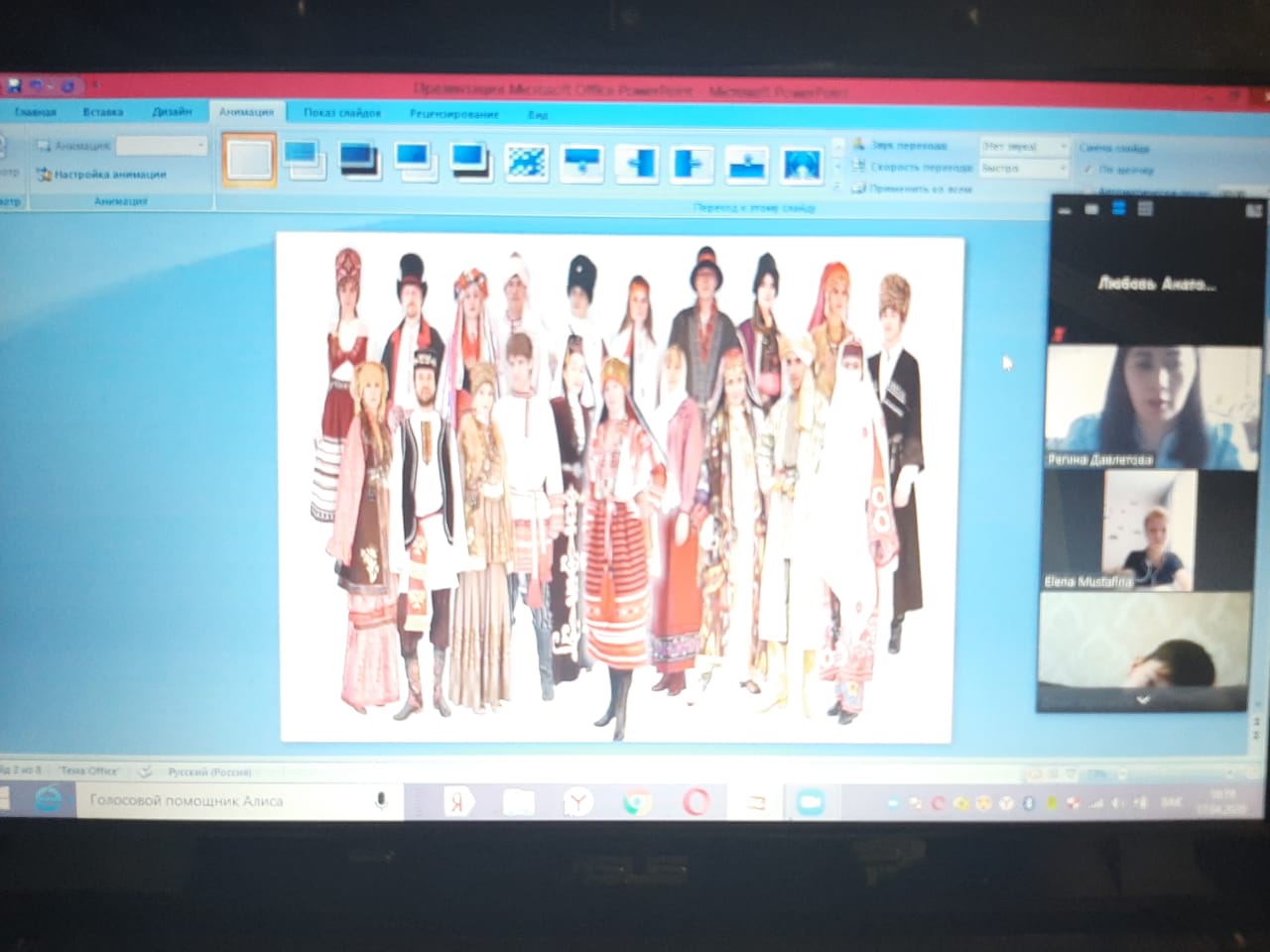The height and width of the screenshot is (952, 1270).
Task: Select the 'Анимация' ribbon tab
Action: pyautogui.click(x=247, y=112)
